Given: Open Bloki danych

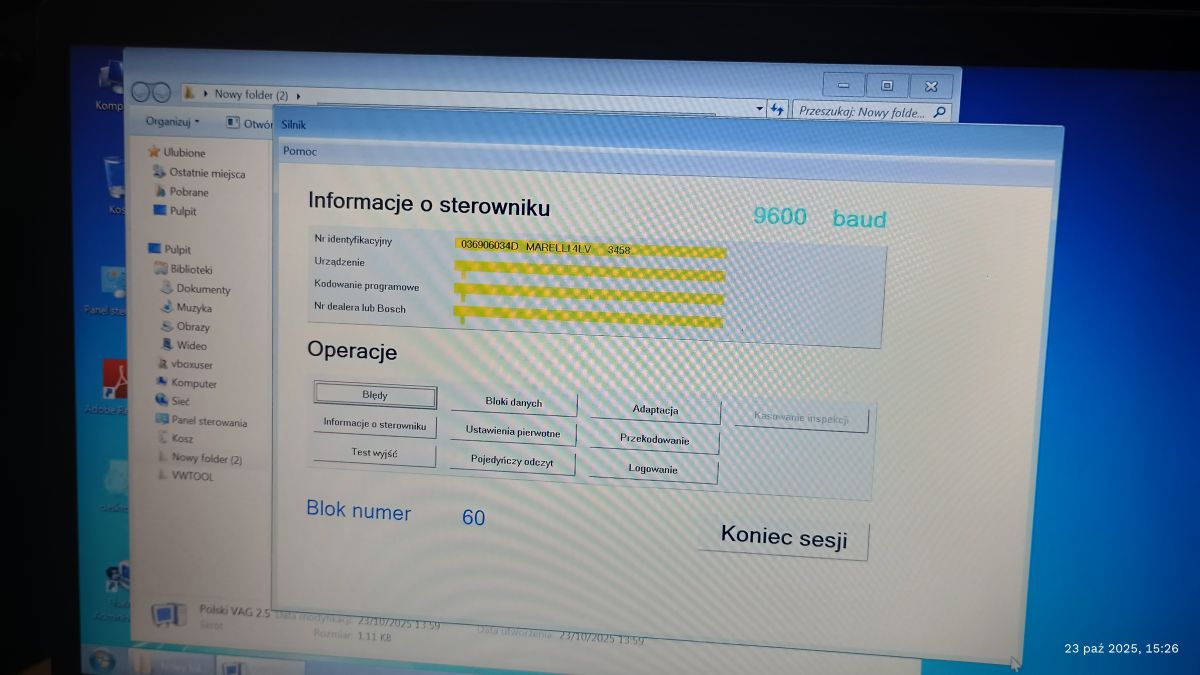Looking at the screenshot, I should [514, 403].
